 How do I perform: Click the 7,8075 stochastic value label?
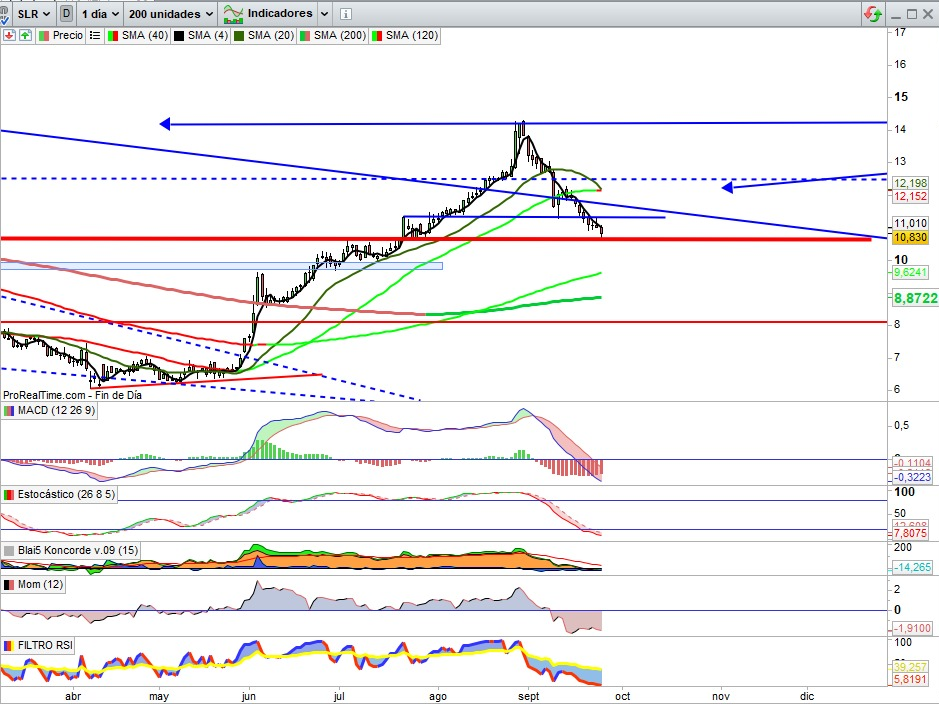910,533
